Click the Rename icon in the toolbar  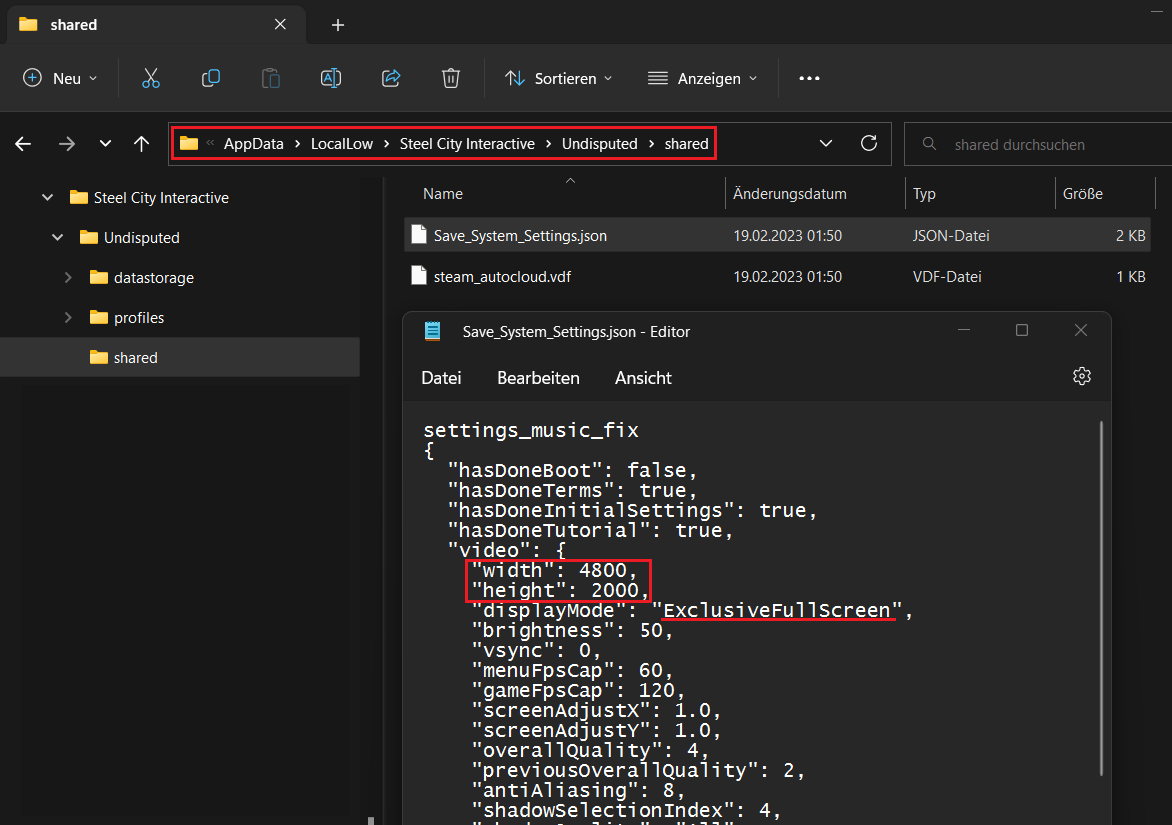[331, 77]
